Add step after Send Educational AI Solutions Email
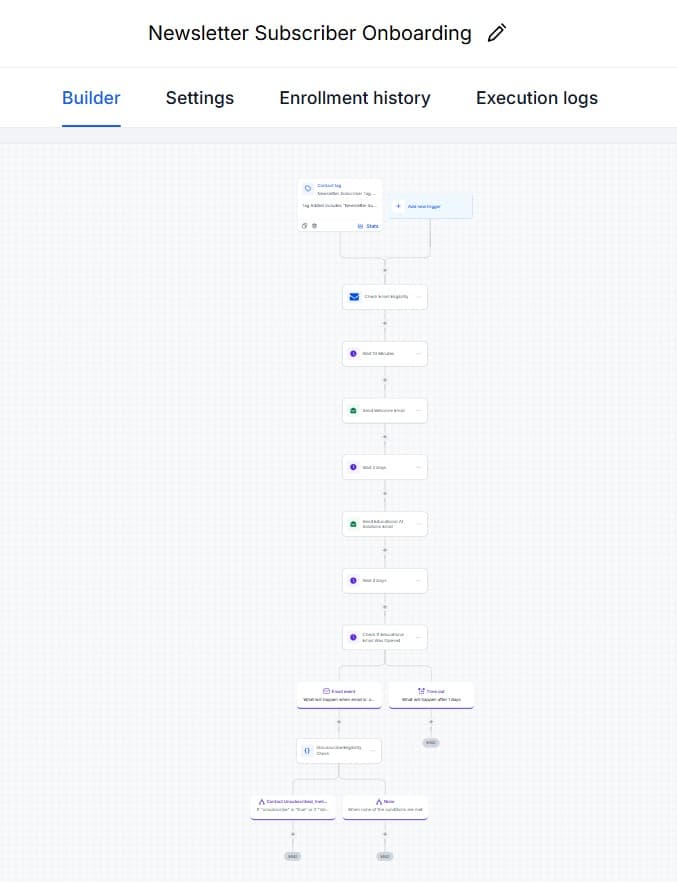 385,551
